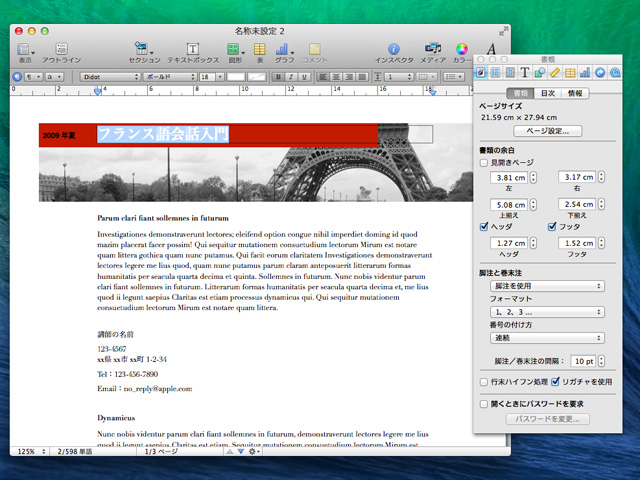Select the text inspector T icon
The image size is (640, 480).
525,73
